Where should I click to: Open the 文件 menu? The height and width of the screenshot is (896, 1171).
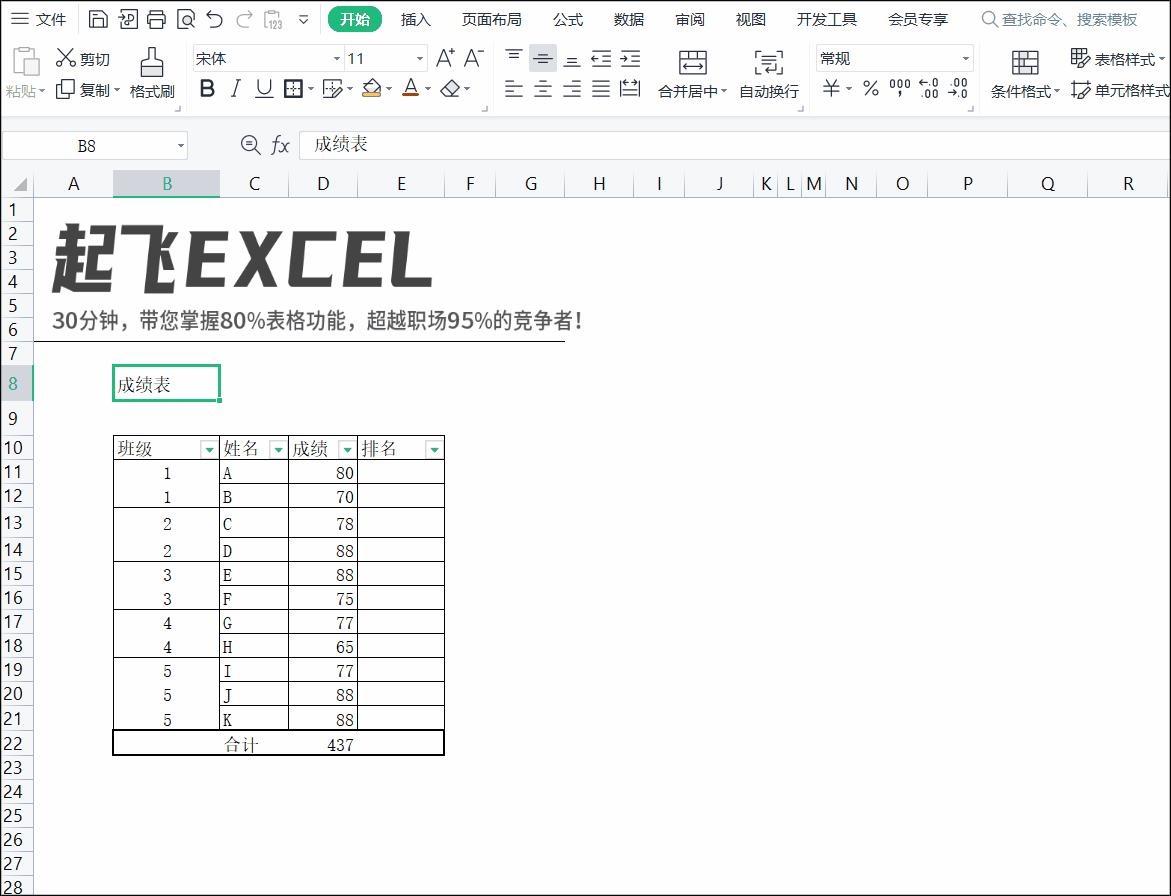click(x=39, y=19)
